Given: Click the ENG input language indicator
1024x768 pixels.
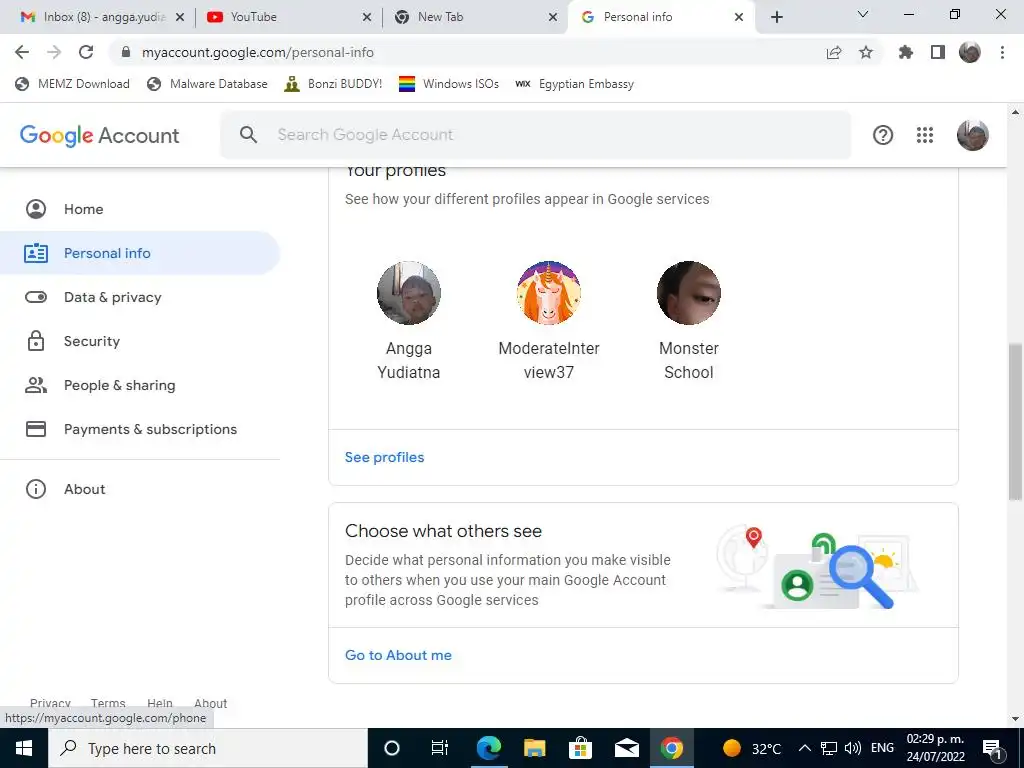Looking at the screenshot, I should 882,748.
